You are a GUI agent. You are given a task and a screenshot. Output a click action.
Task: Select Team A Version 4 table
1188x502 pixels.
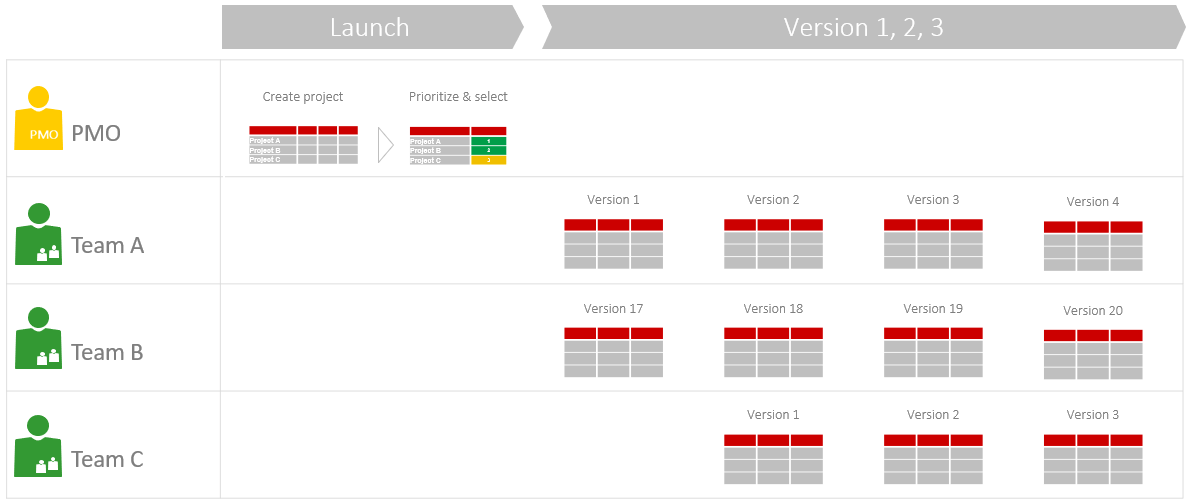coord(1093,246)
